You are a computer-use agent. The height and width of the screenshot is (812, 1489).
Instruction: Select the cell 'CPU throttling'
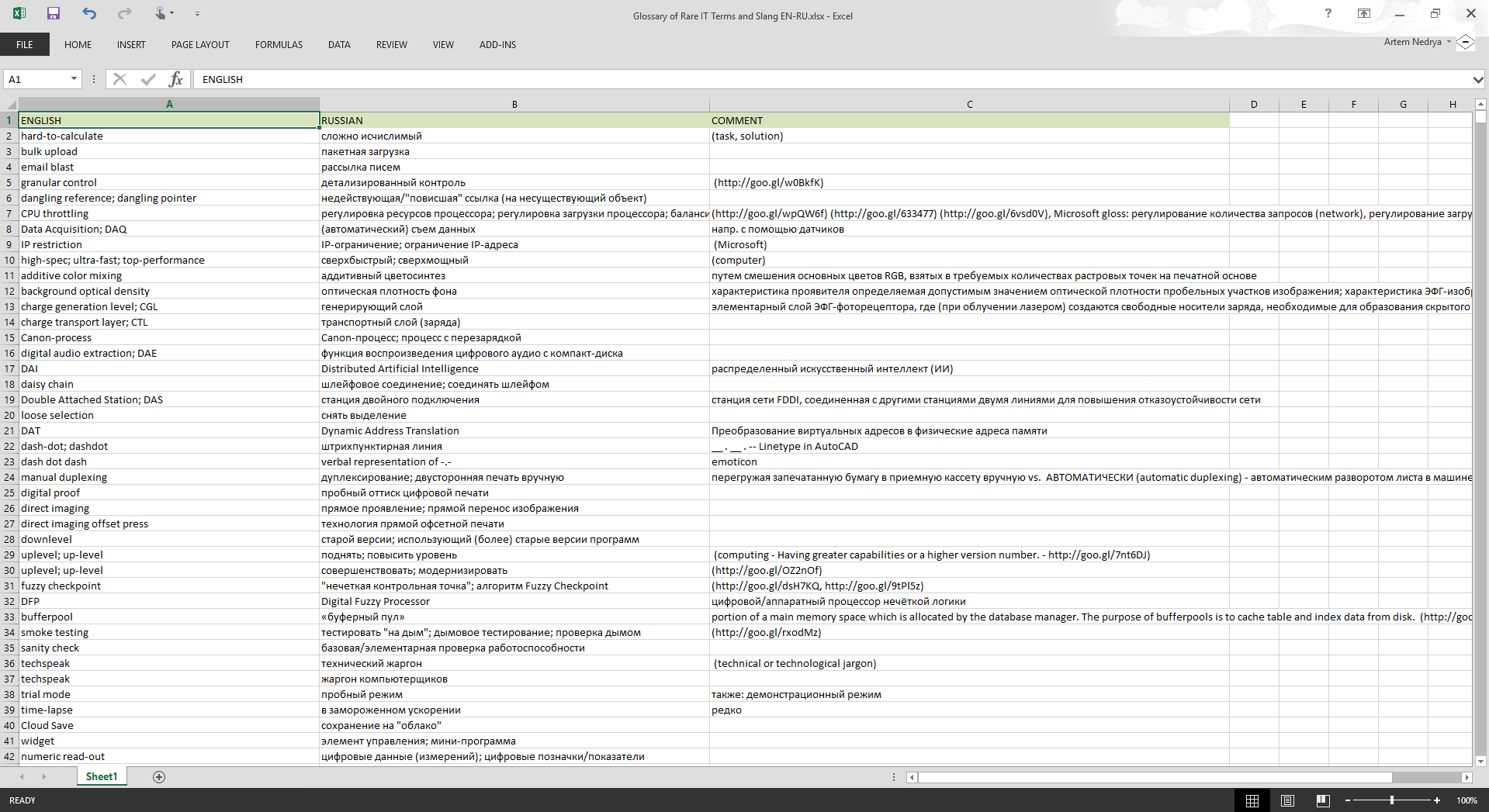point(169,213)
